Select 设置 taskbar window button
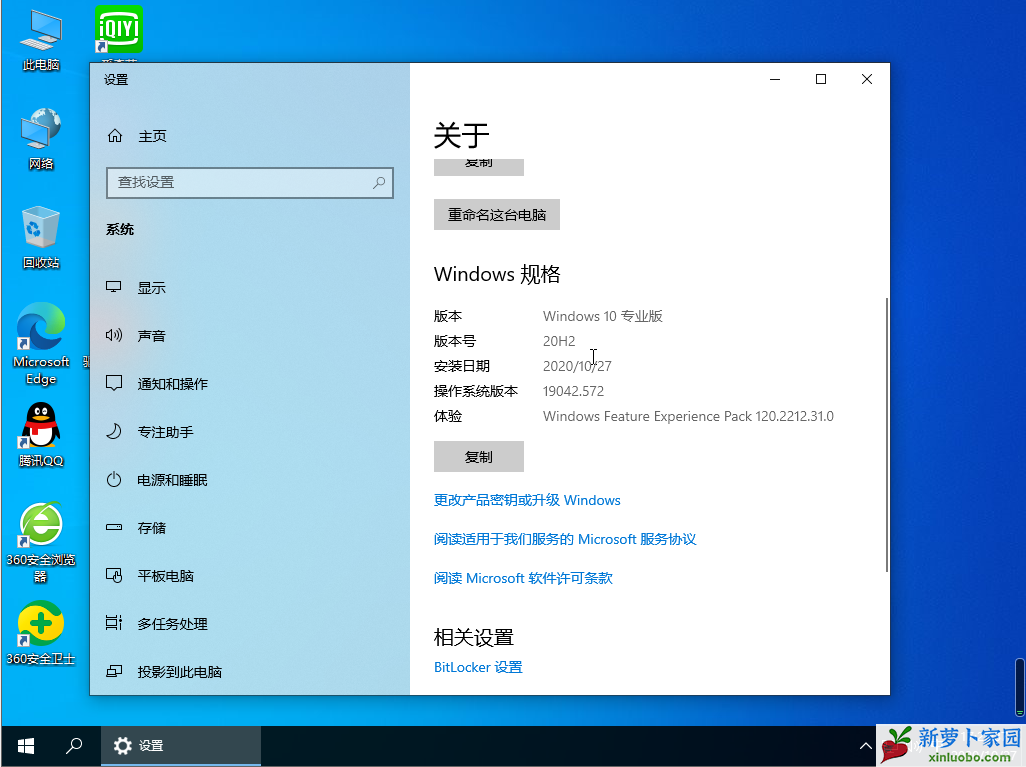 tap(181, 745)
